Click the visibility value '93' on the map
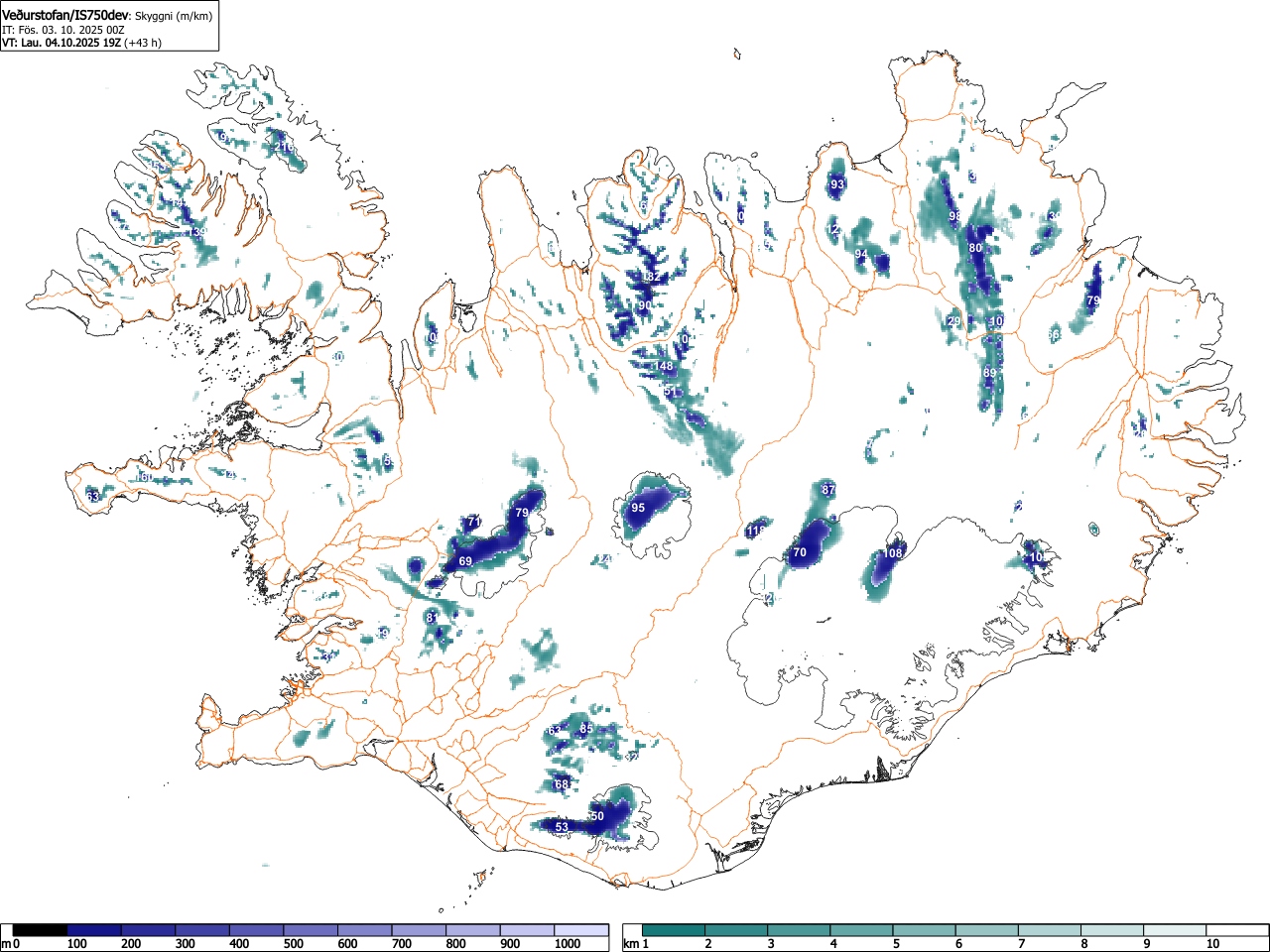The width and height of the screenshot is (1270, 952). tap(837, 184)
